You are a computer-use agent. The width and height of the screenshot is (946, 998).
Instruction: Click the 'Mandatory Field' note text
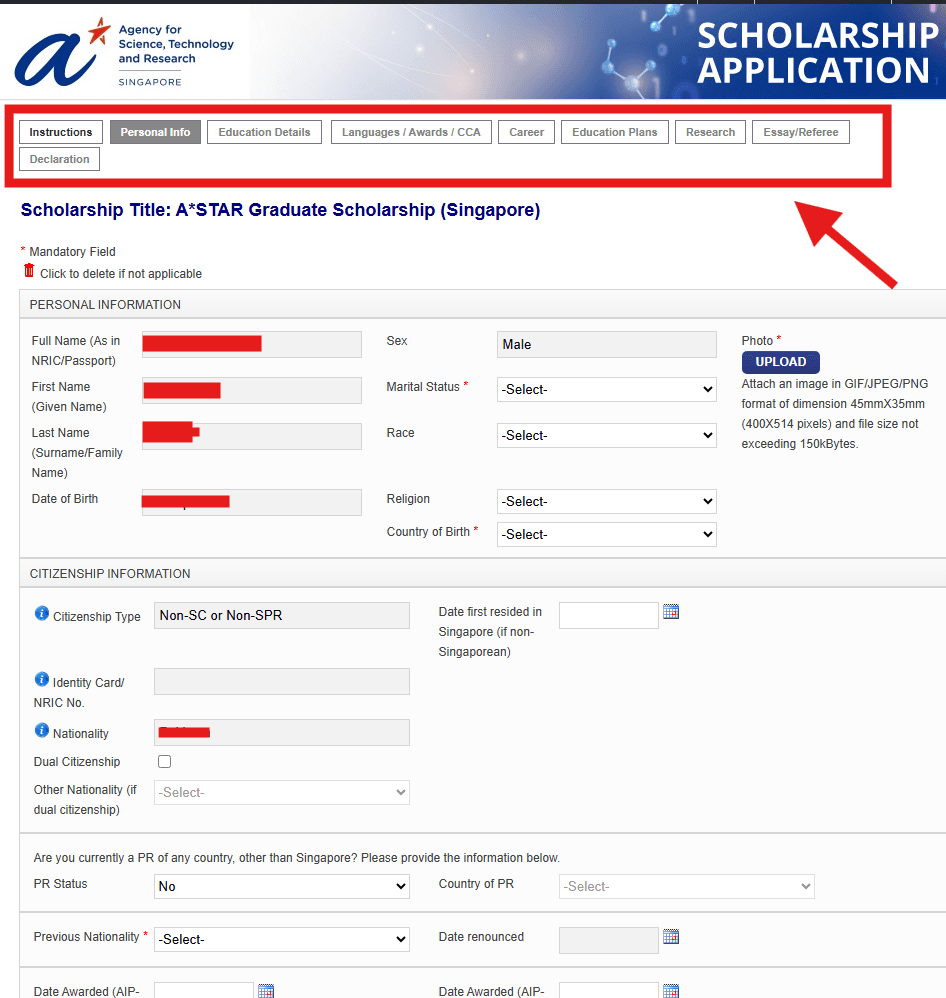point(73,251)
